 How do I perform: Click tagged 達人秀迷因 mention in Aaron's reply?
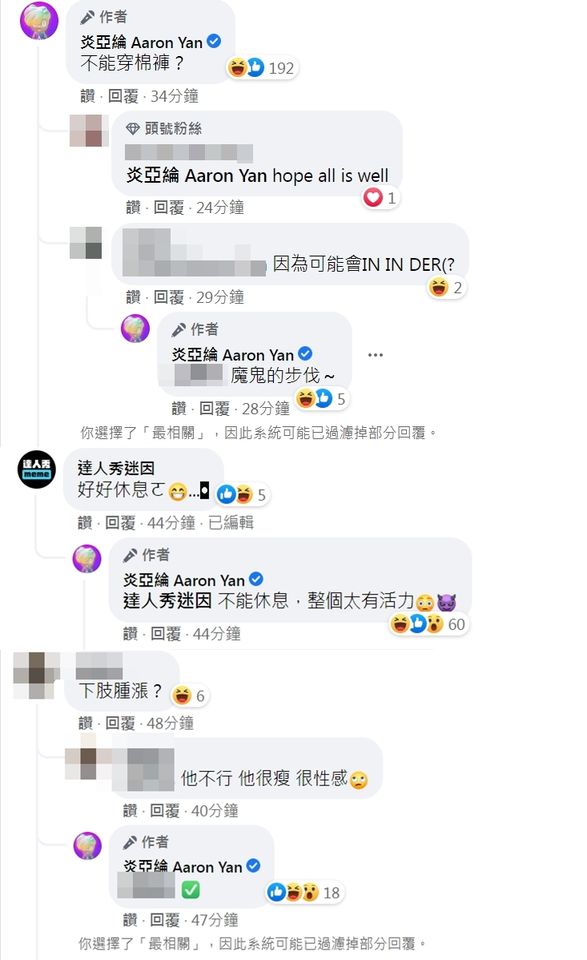click(167, 601)
